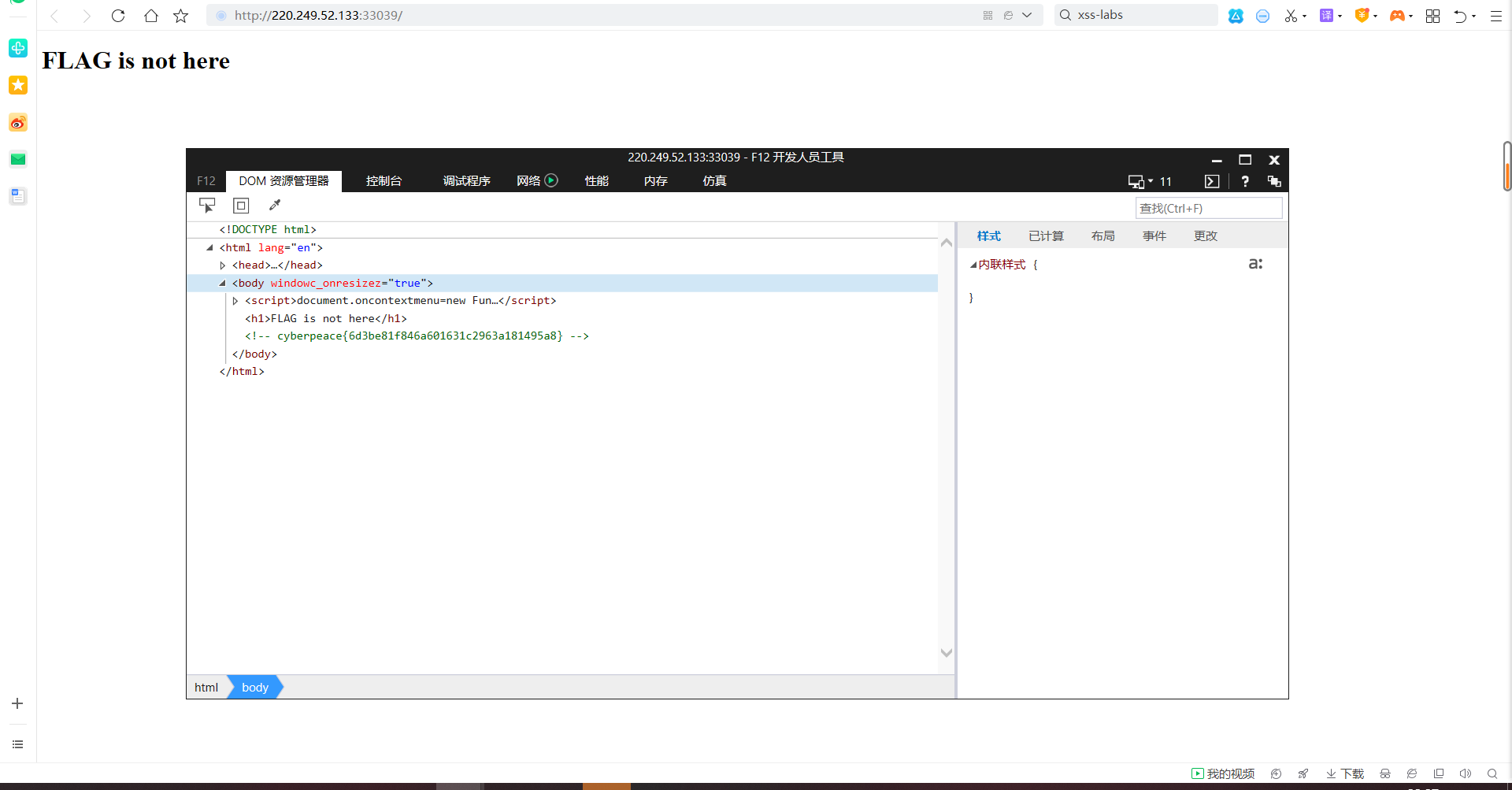Open the Weibo sidebar icon
The width and height of the screenshot is (1512, 790).
18,123
